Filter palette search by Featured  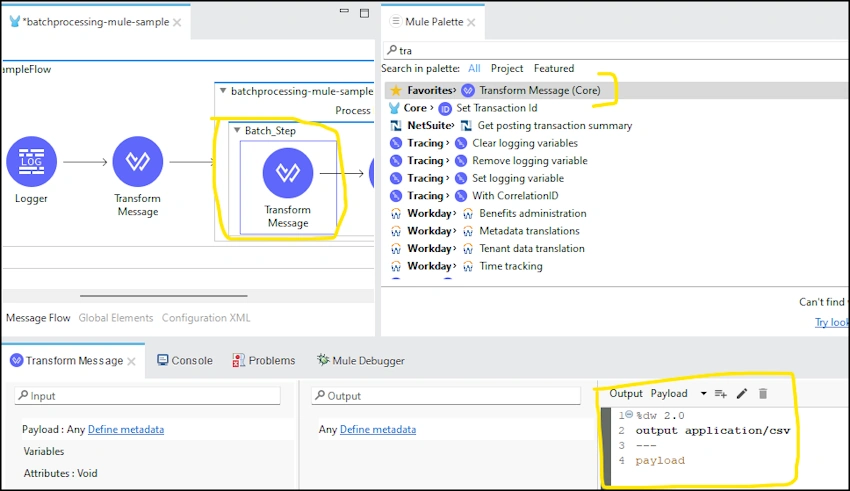553,68
